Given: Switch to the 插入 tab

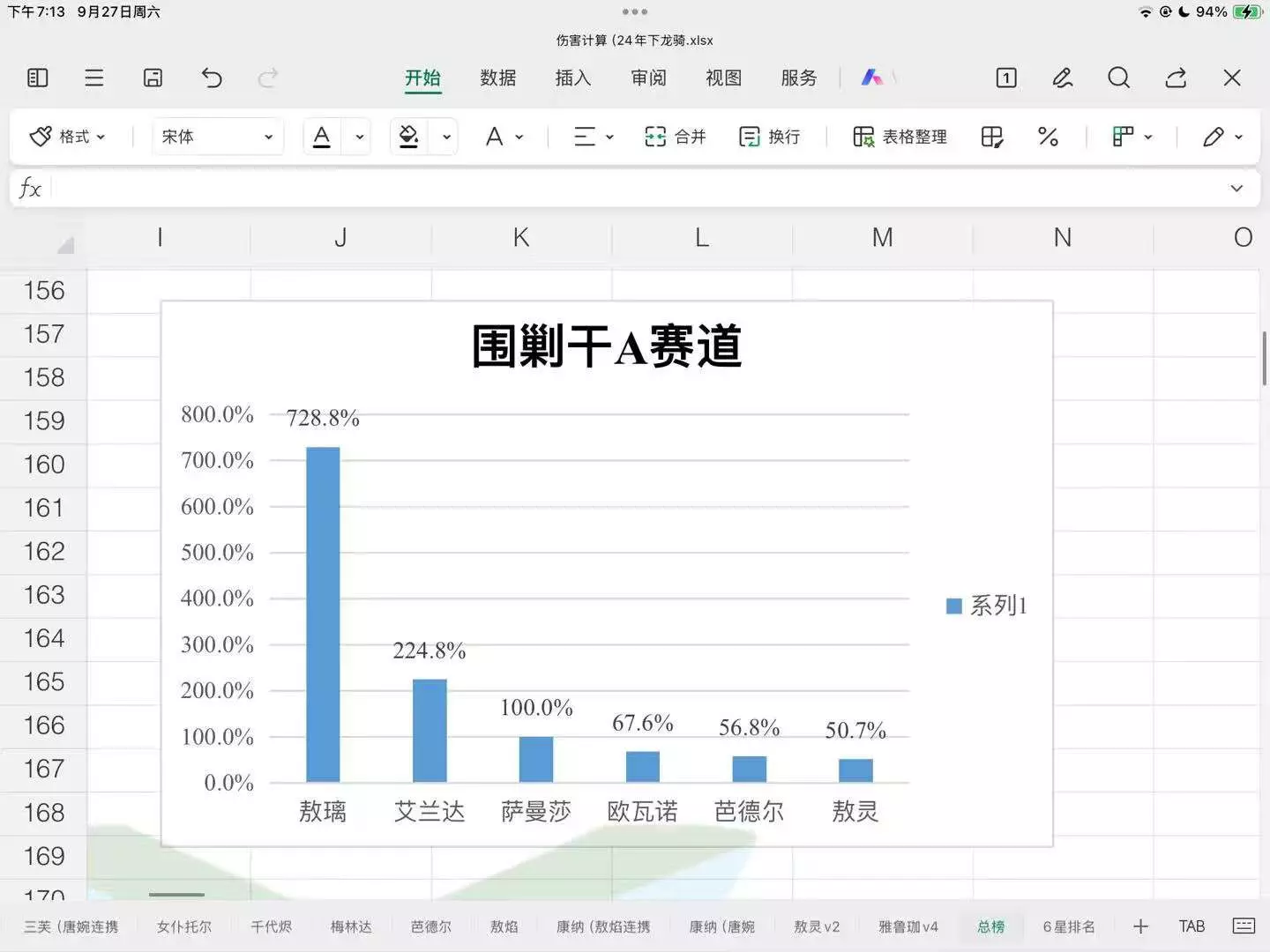Looking at the screenshot, I should 573,78.
